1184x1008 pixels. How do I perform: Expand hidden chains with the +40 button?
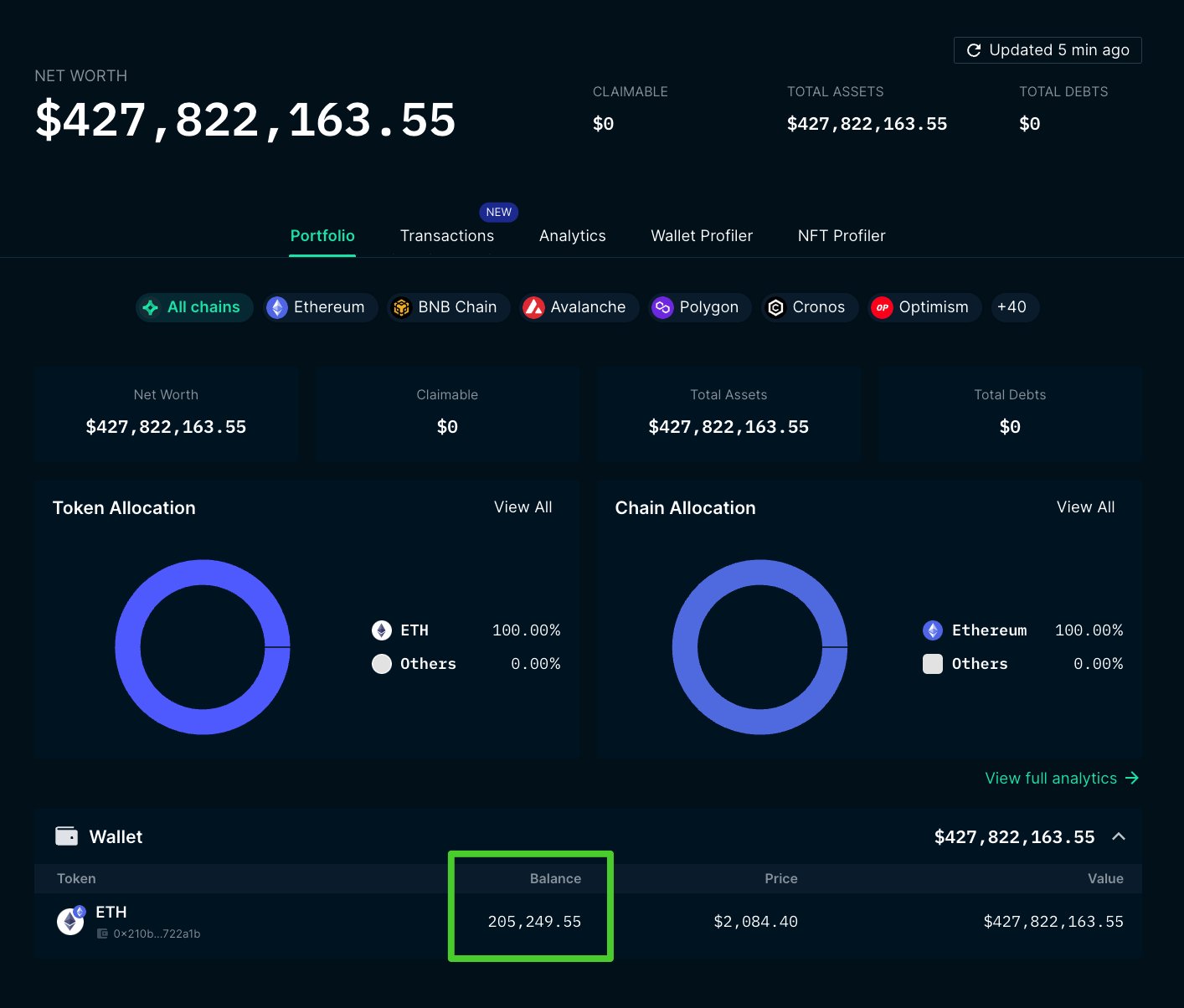click(1014, 307)
